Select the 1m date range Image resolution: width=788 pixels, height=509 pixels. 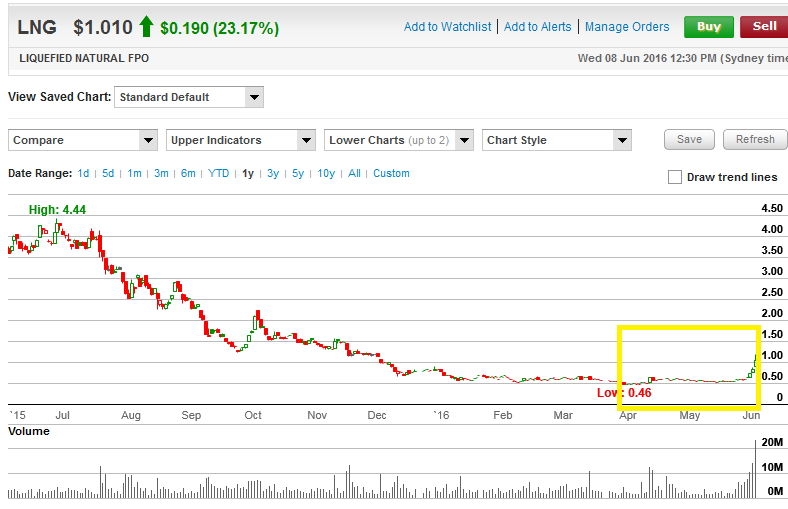click(x=134, y=173)
